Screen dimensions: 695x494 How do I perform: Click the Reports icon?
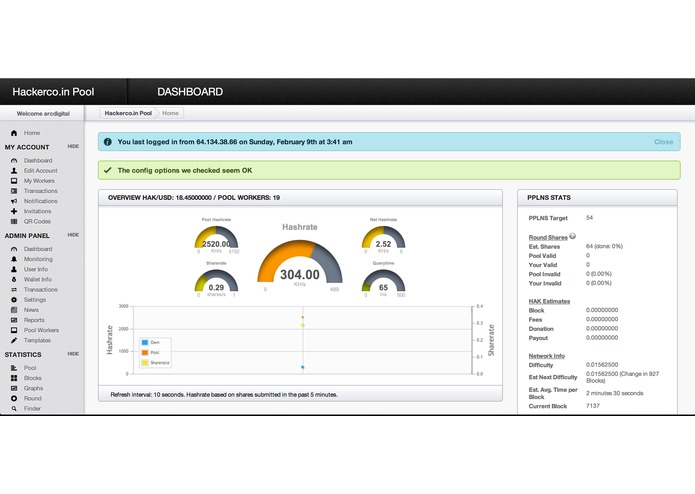(14, 320)
